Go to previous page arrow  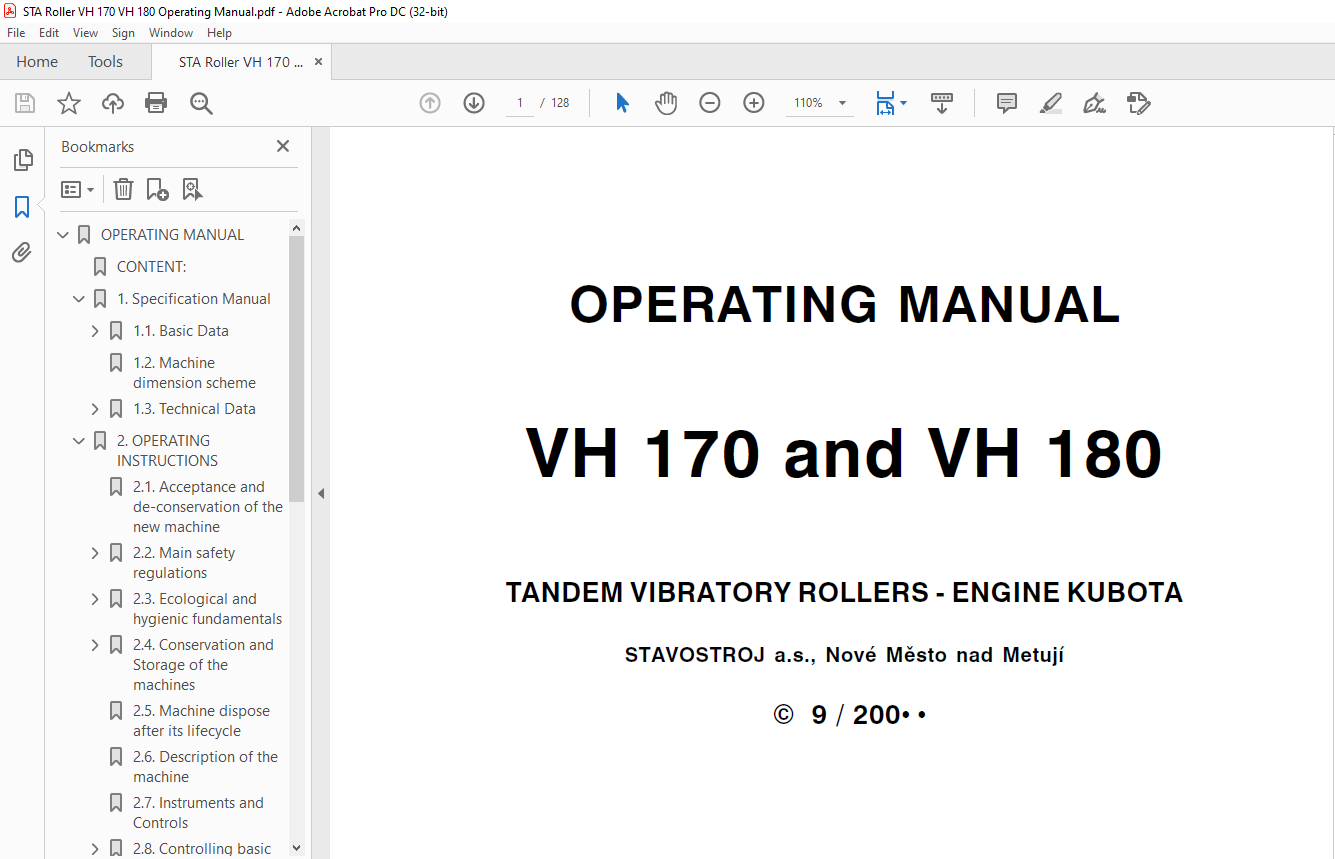430,103
